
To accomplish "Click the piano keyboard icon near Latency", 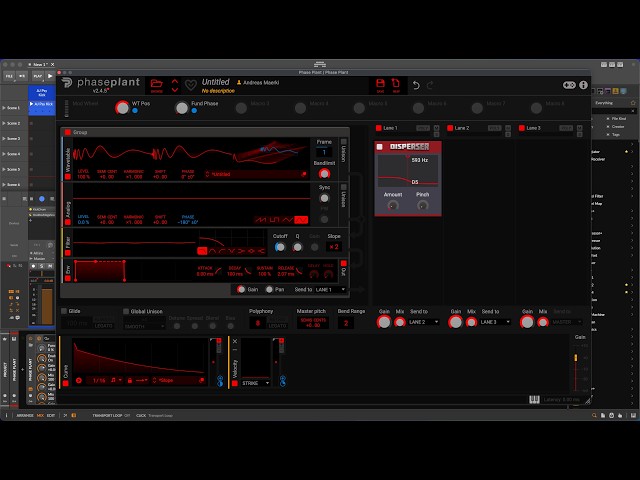I will pyautogui.click(x=534, y=400).
